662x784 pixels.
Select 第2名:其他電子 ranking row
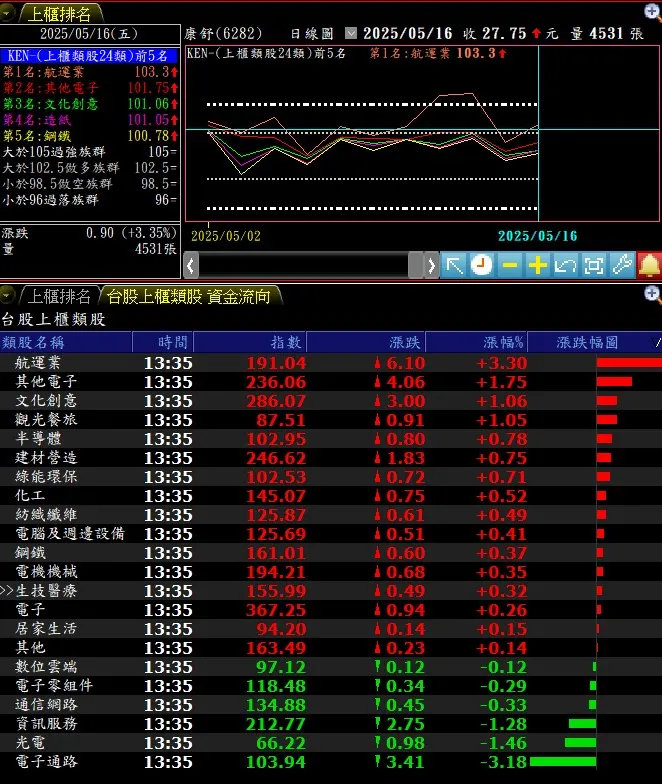(x=90, y=88)
